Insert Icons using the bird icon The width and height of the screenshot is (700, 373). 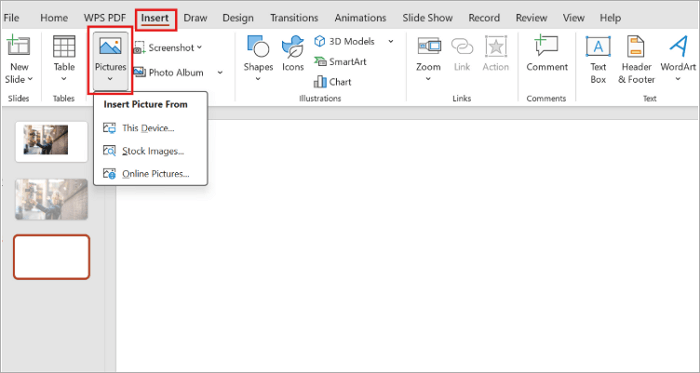[x=293, y=46]
